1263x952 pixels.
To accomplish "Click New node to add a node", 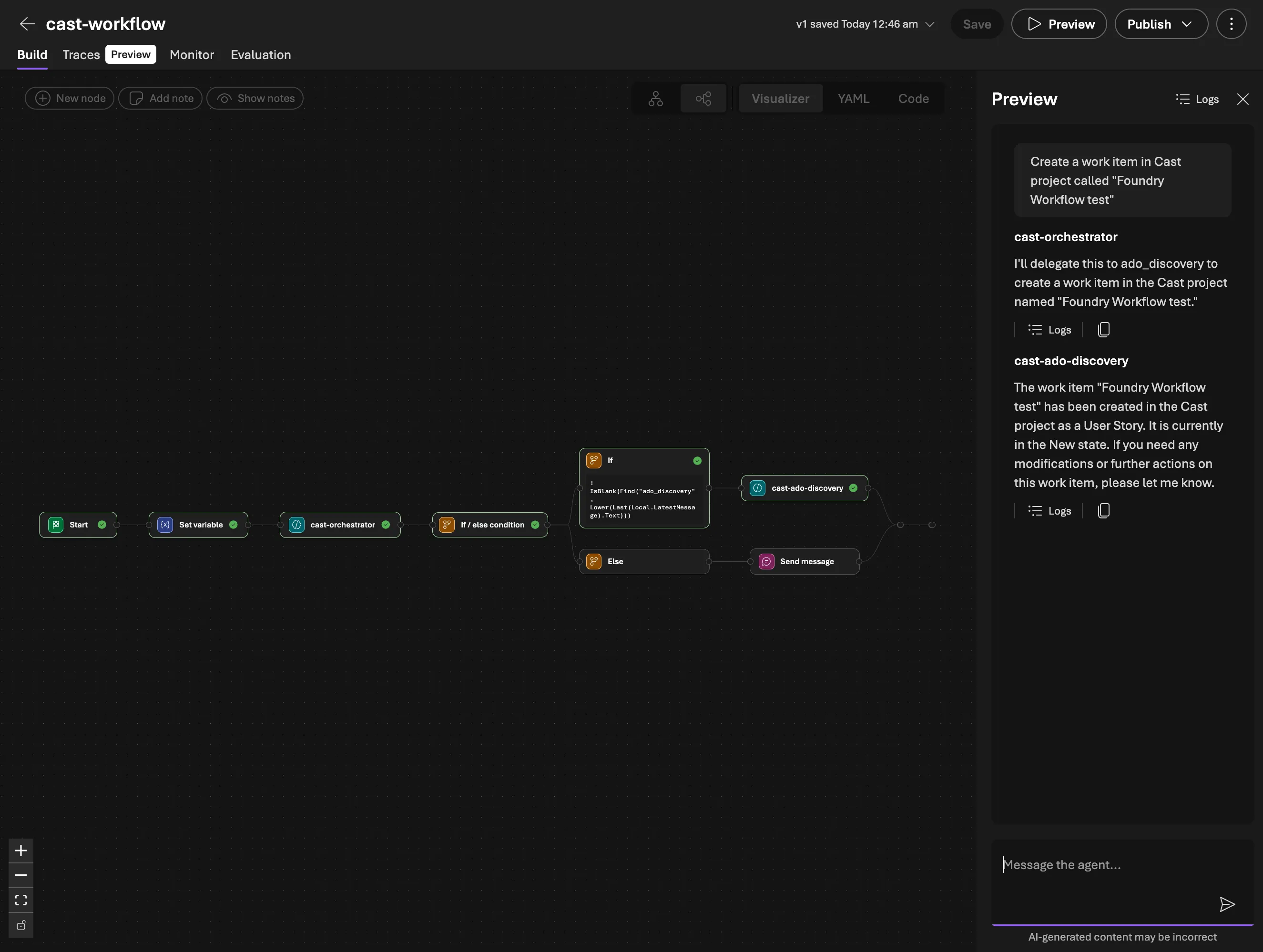I will [69, 98].
